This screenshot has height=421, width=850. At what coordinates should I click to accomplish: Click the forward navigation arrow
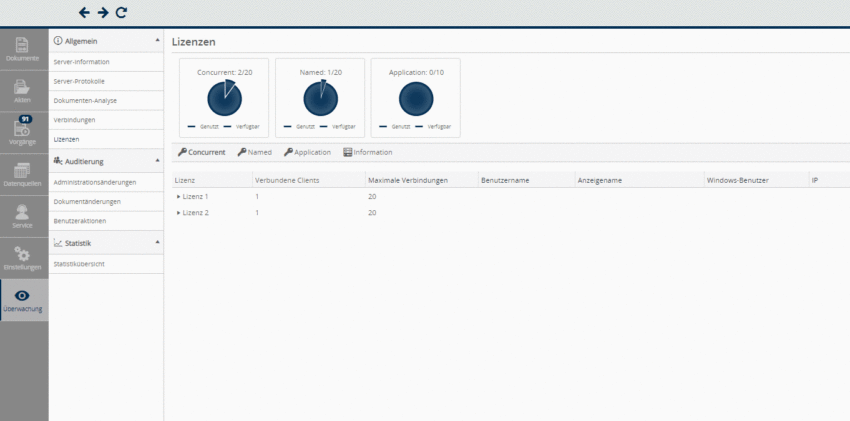coord(102,13)
